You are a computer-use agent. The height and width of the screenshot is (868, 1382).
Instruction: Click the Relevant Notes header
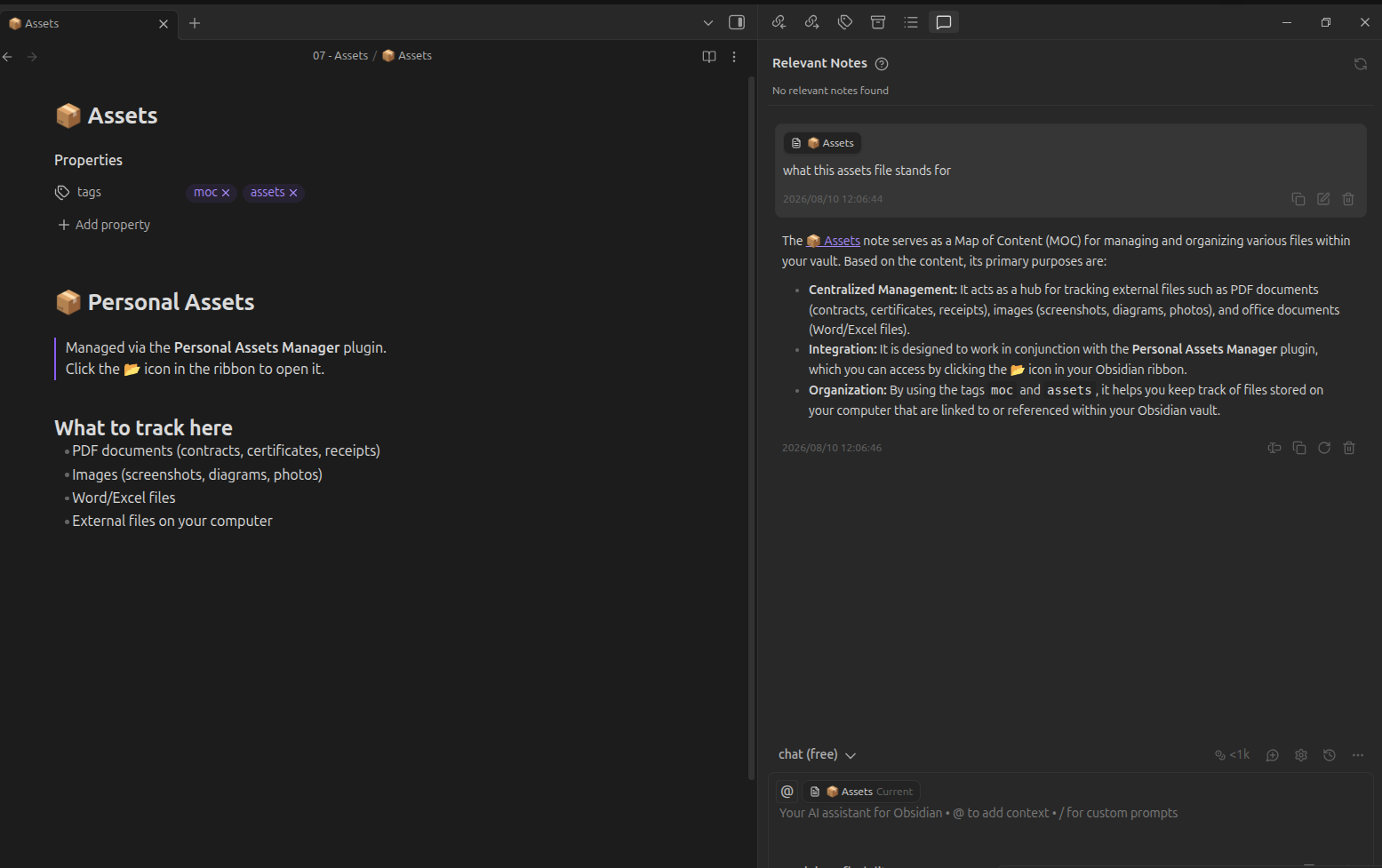819,63
